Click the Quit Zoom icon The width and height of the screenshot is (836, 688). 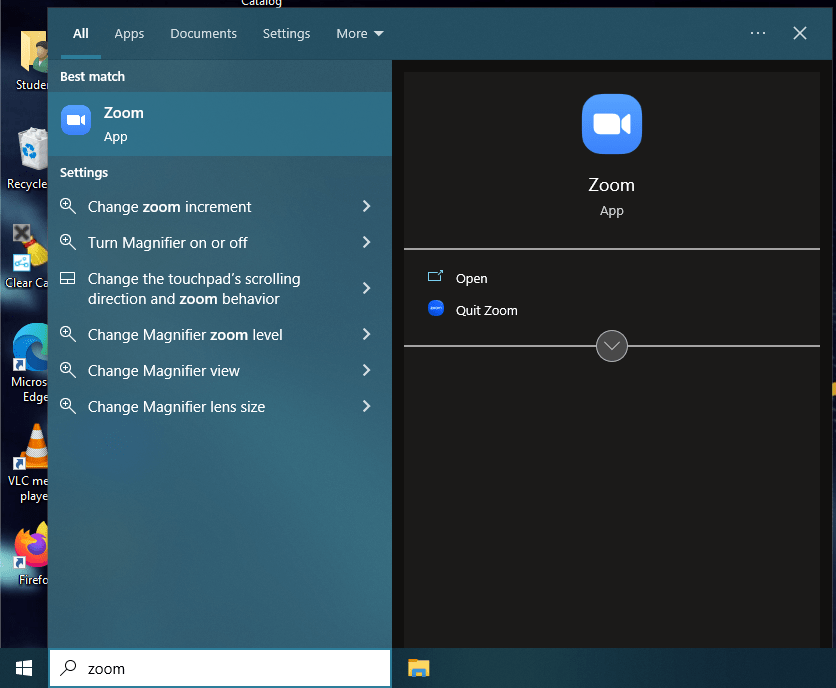[436, 310]
